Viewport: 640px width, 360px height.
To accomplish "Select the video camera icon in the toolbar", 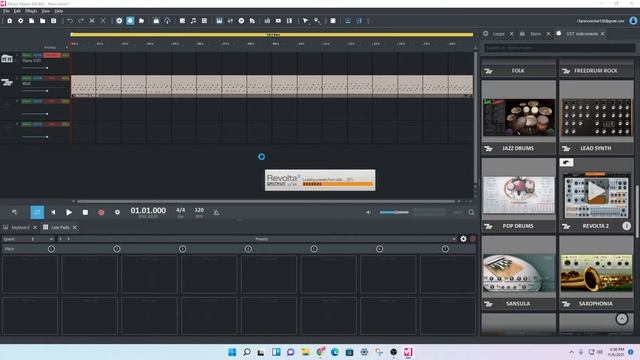I will [278, 21].
